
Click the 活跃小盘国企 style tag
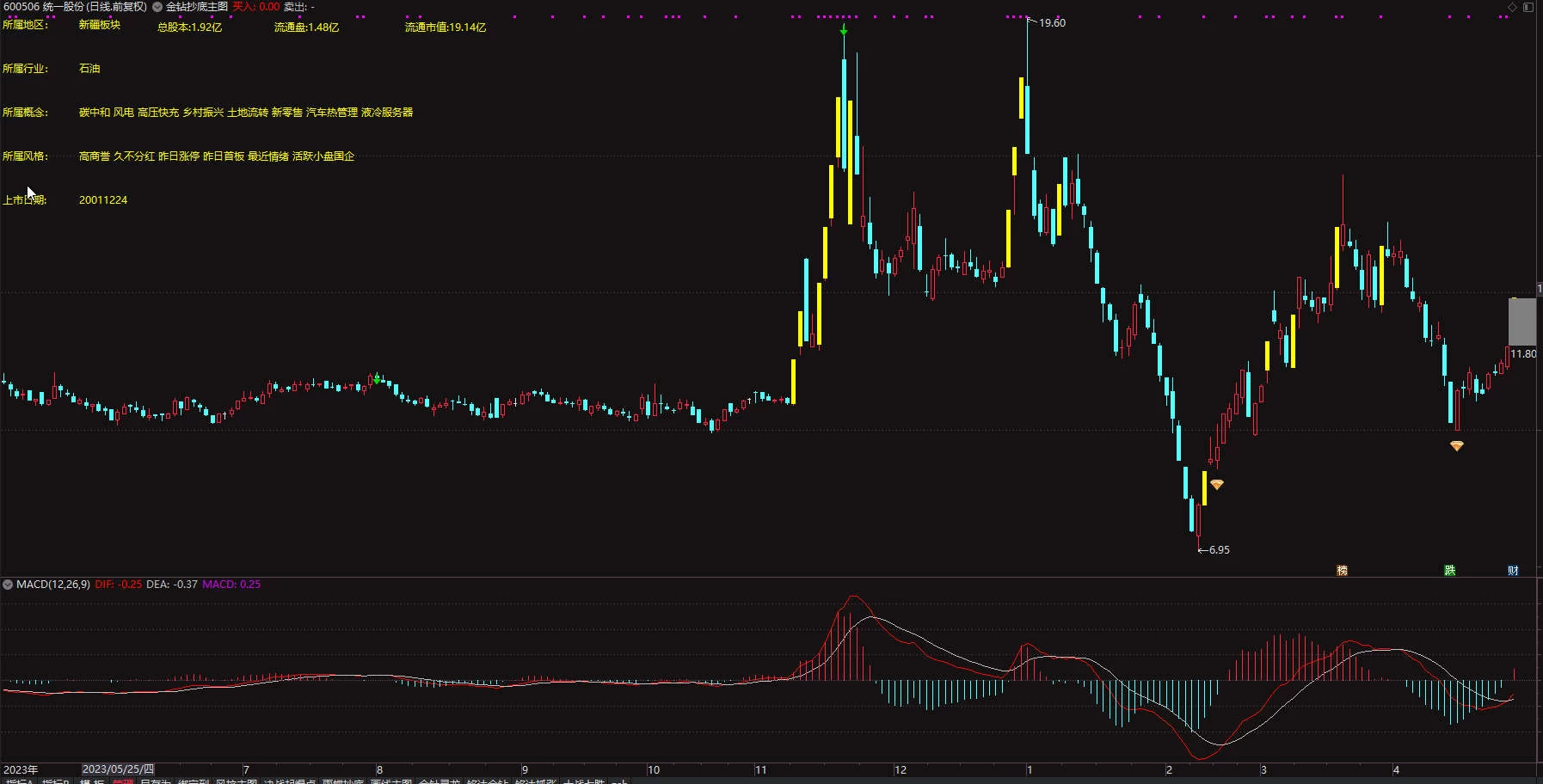(323, 156)
